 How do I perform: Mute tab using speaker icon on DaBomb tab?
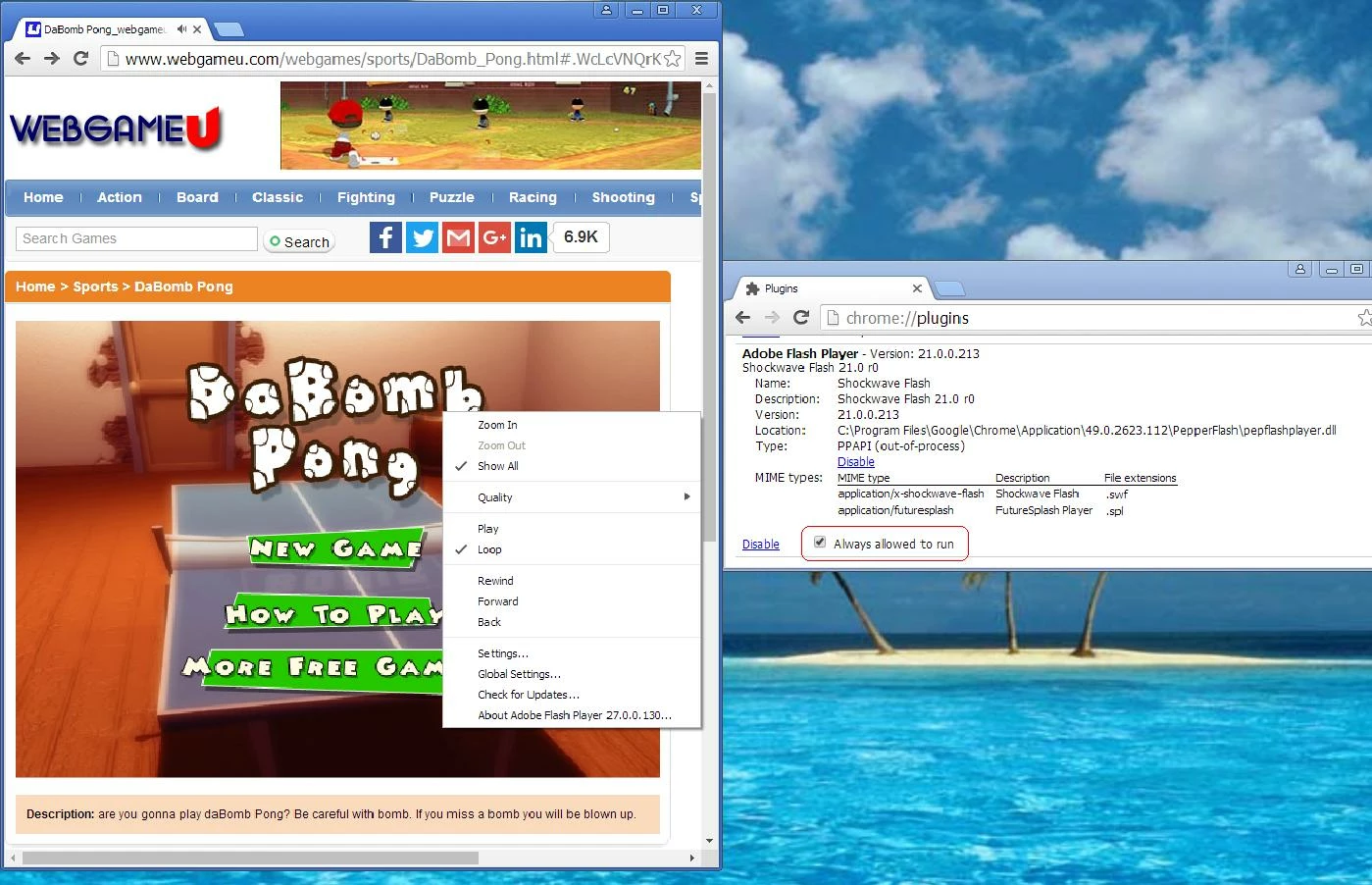(x=181, y=29)
